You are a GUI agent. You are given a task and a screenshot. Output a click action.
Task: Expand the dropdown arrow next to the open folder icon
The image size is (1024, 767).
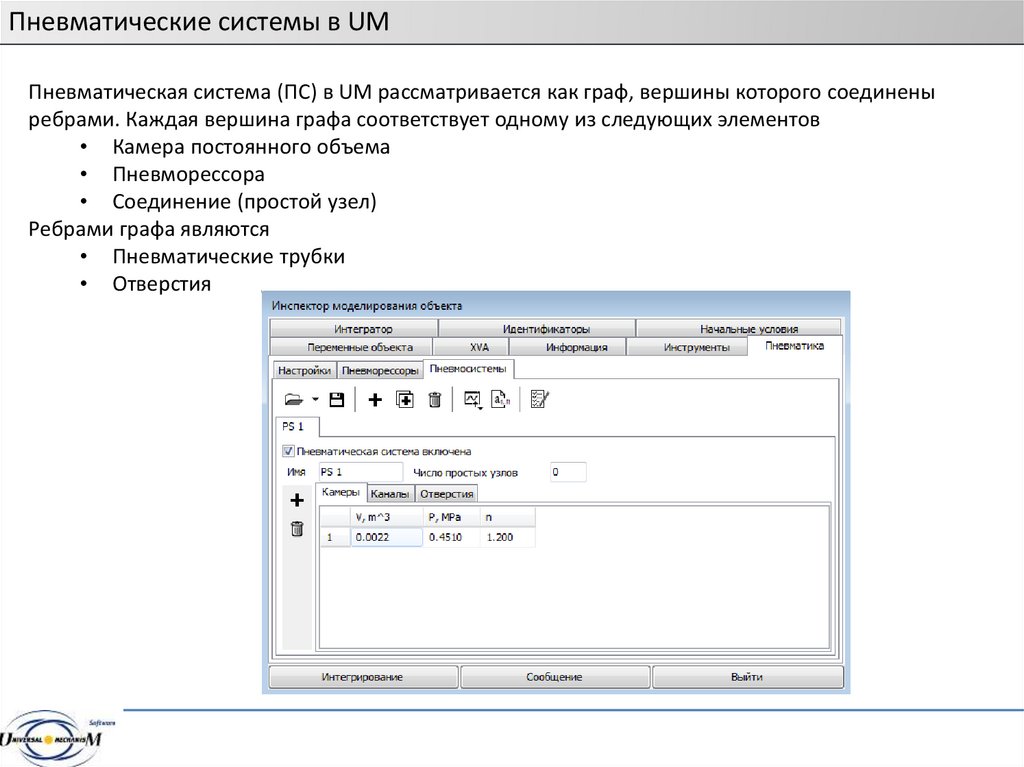tap(315, 399)
